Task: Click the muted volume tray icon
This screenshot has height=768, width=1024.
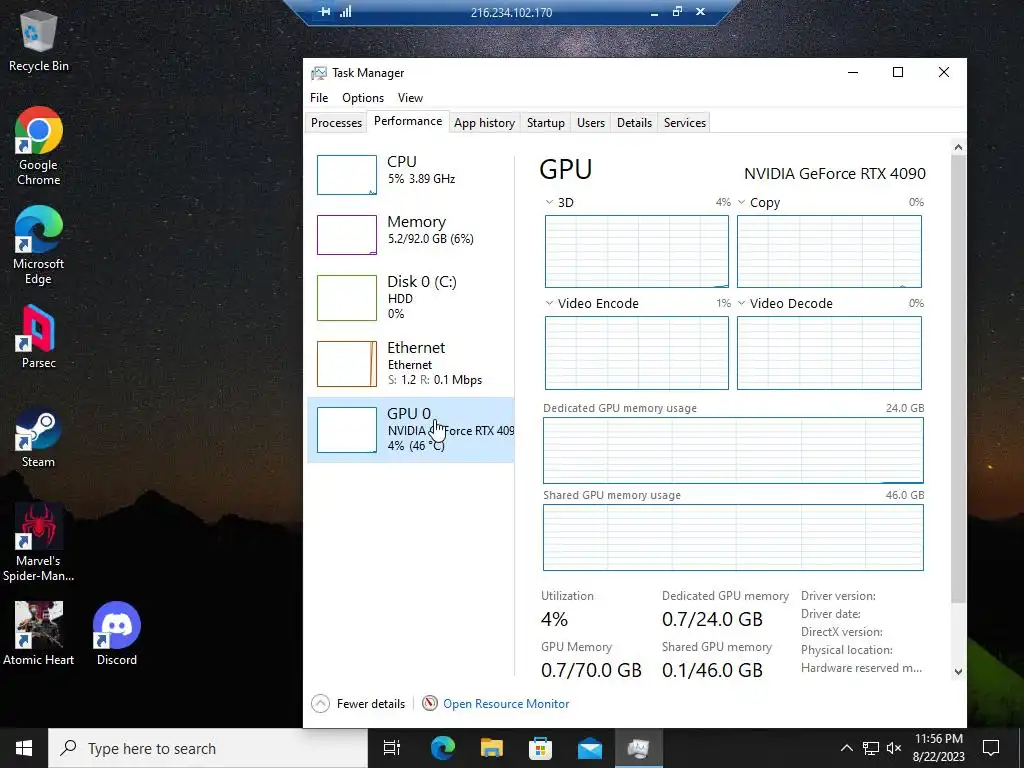Action: (x=894, y=748)
